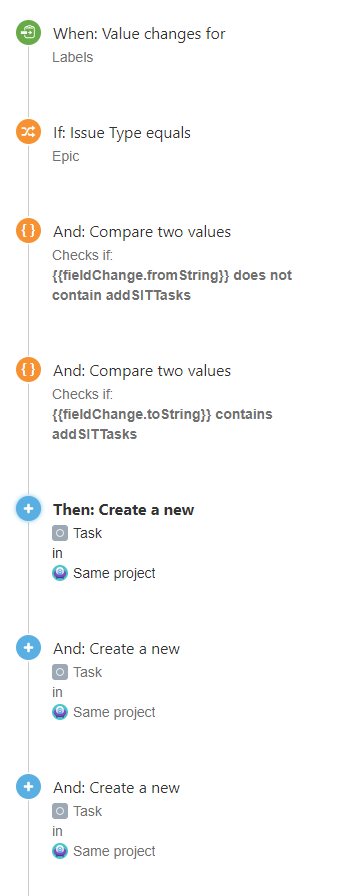Select the fromString does not contain condition text
This screenshot has width=362, height=896.
[x=172, y=285]
